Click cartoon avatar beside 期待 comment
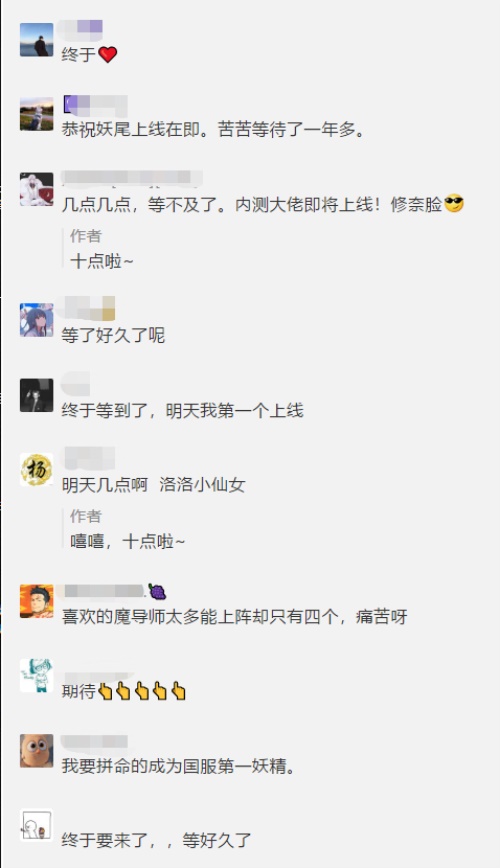Image resolution: width=500 pixels, height=868 pixels. [37, 676]
